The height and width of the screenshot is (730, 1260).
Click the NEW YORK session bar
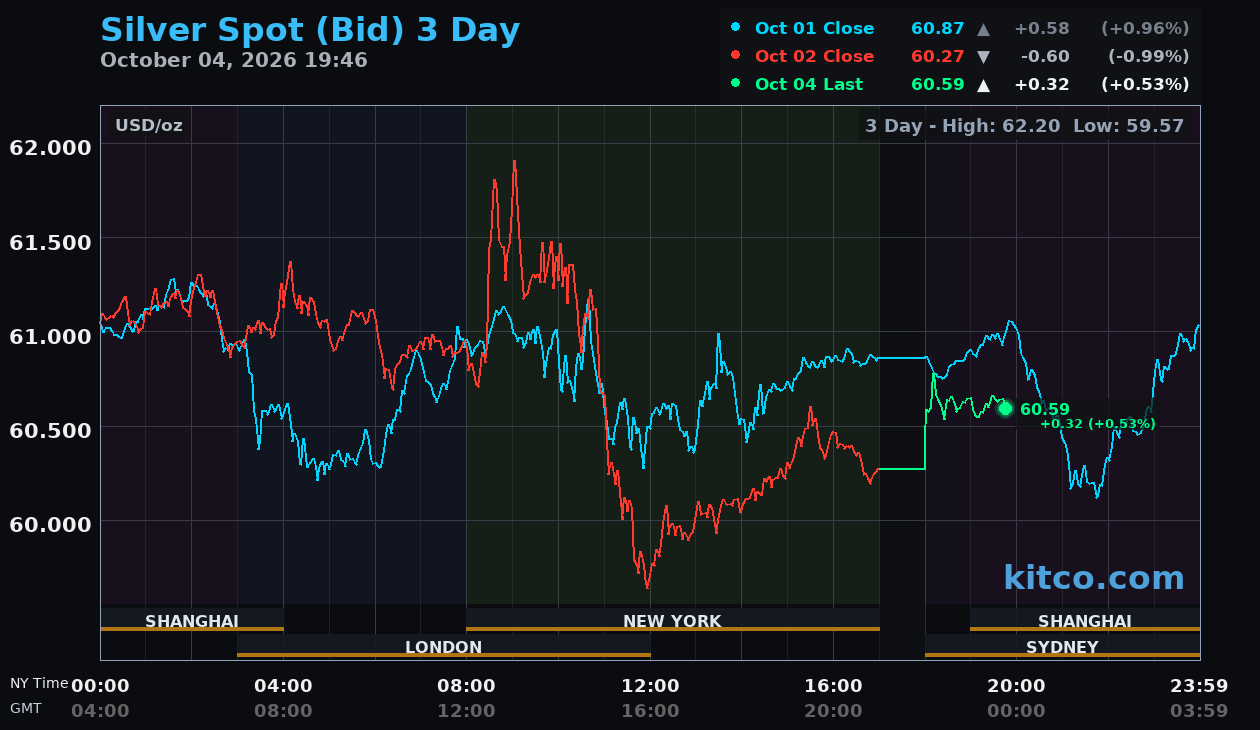(673, 621)
